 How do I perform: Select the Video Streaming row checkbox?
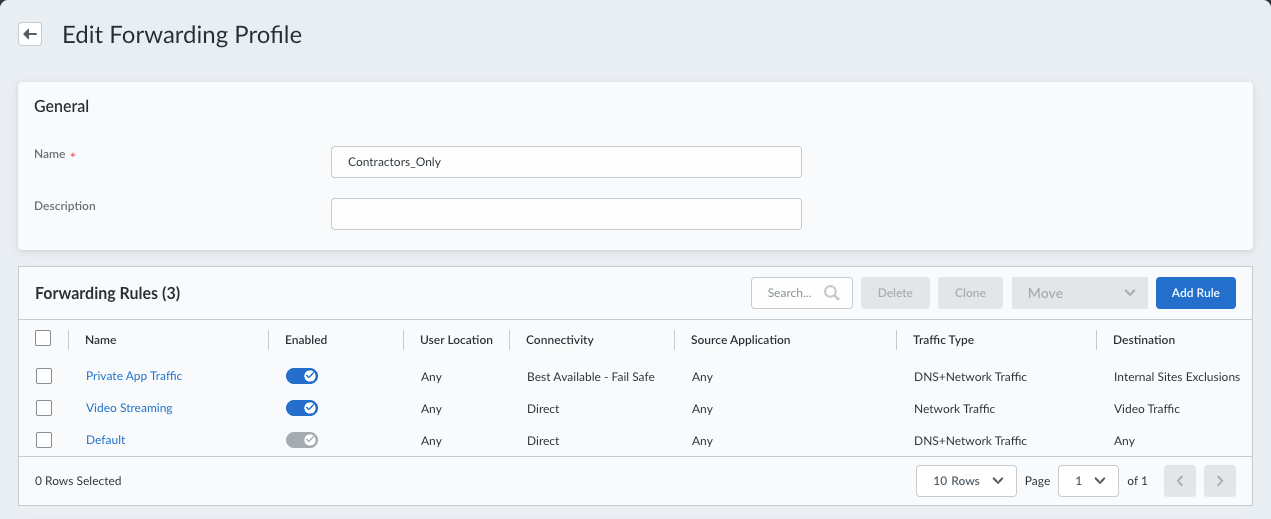coord(43,408)
